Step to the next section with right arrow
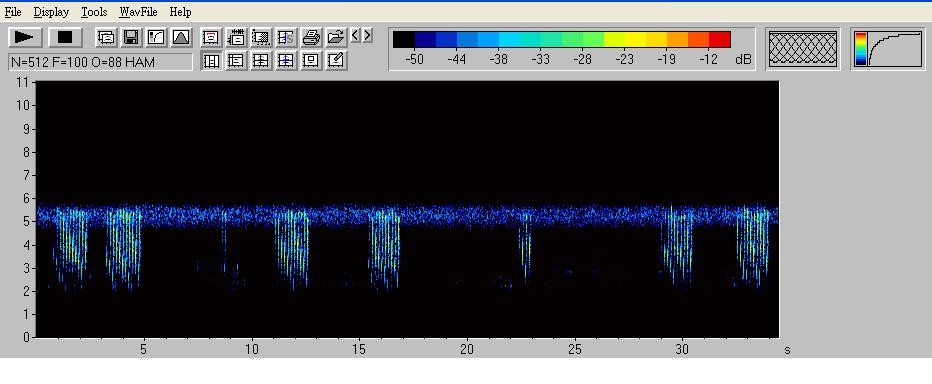This screenshot has height=384, width=932. (x=367, y=36)
